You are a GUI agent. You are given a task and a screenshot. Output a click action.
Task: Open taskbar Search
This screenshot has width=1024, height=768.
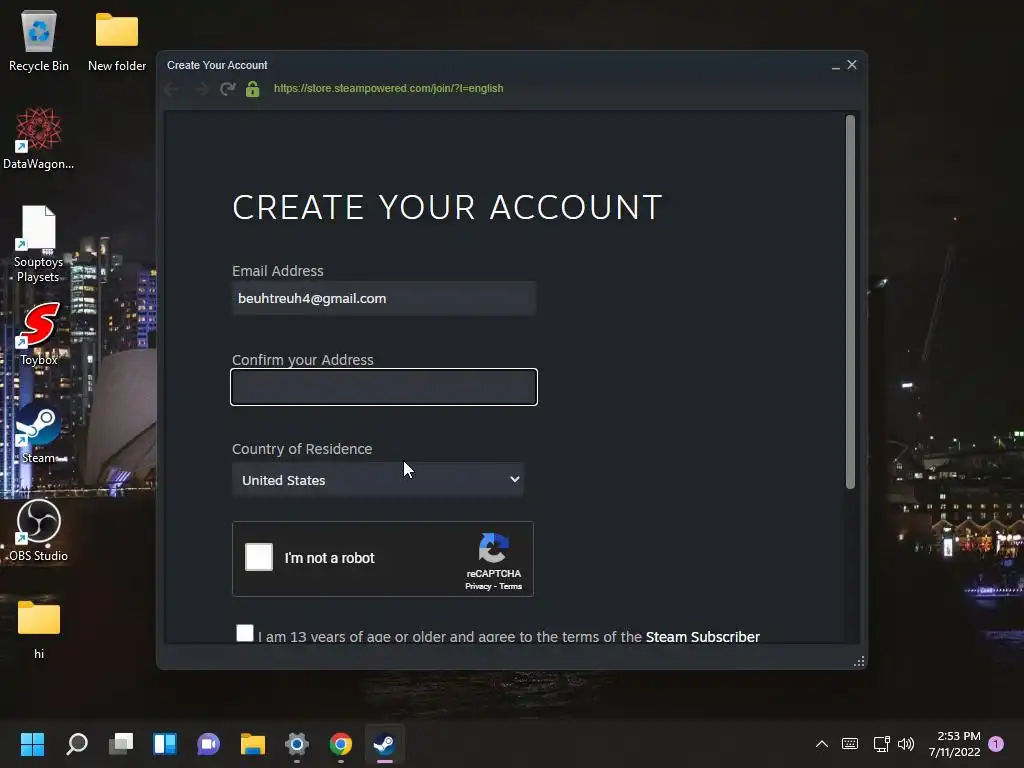[x=77, y=744]
